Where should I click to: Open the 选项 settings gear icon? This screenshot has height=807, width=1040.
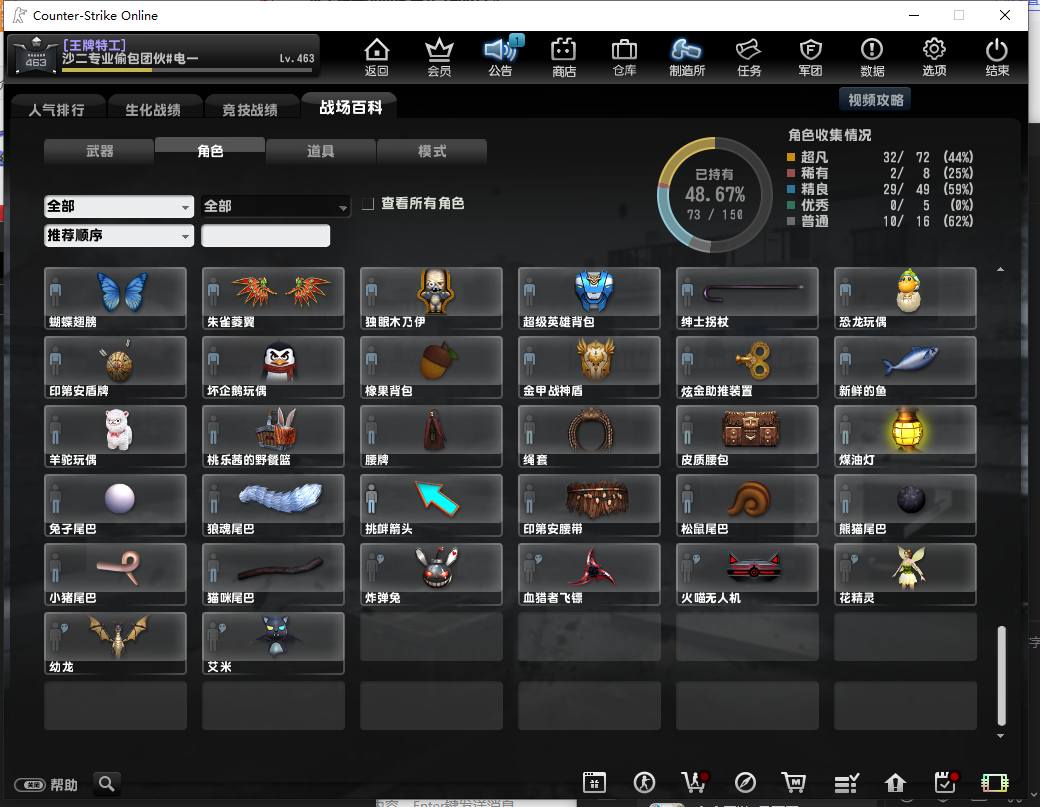tap(934, 57)
